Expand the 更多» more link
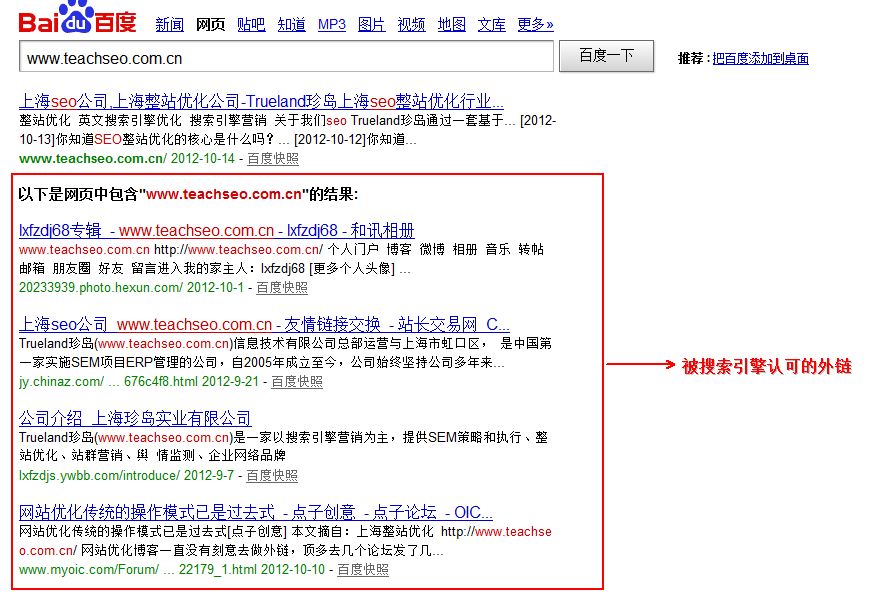Image resolution: width=871 pixels, height=596 pixels. [535, 25]
